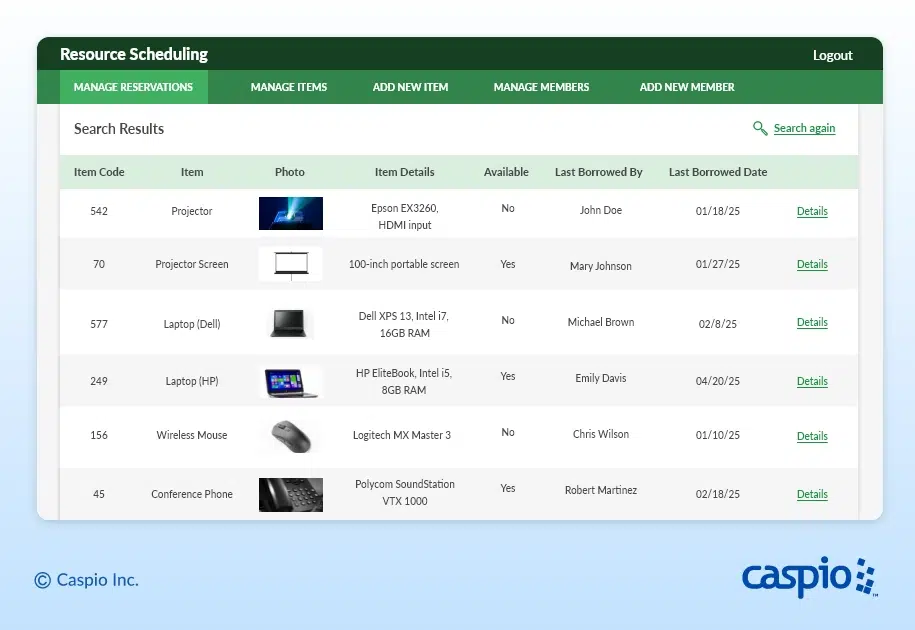Viewport: 915px width, 630px height.
Task: View Details for the Wireless Mouse
Action: click(812, 436)
